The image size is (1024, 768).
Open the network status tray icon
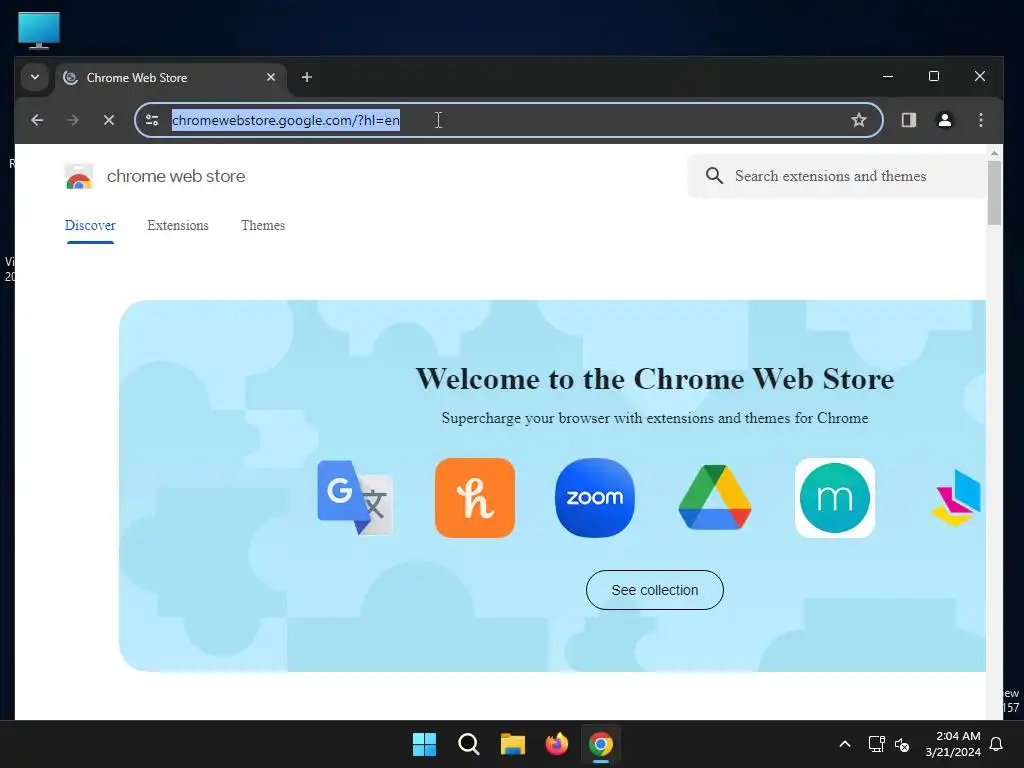click(x=876, y=744)
